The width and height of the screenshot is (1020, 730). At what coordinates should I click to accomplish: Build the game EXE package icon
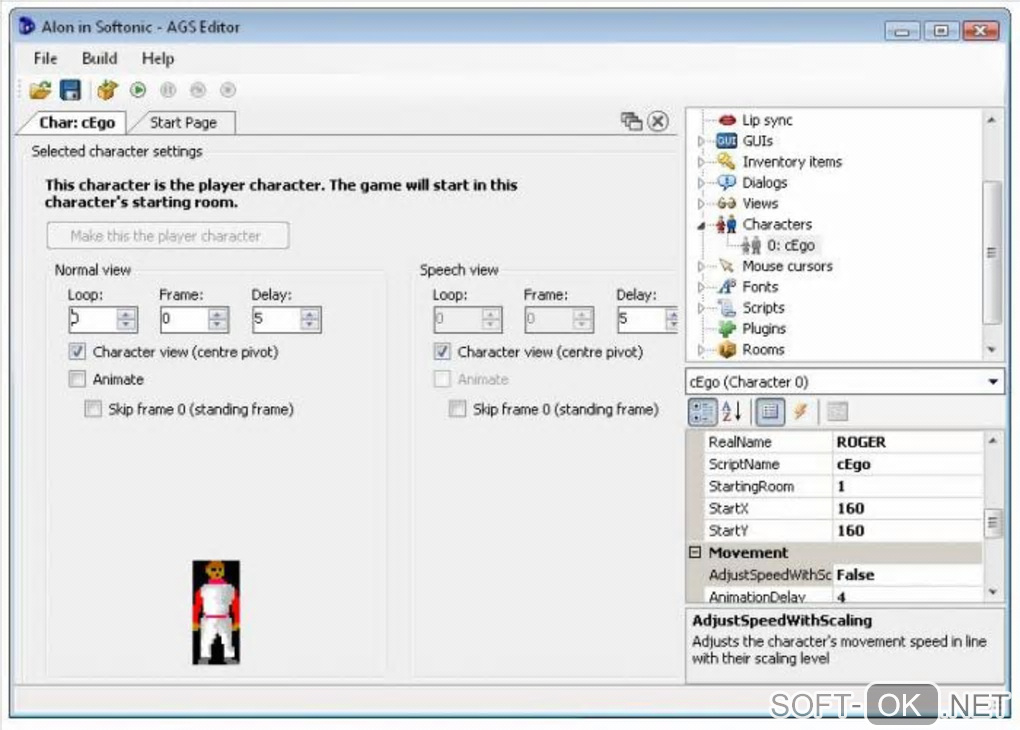107,90
